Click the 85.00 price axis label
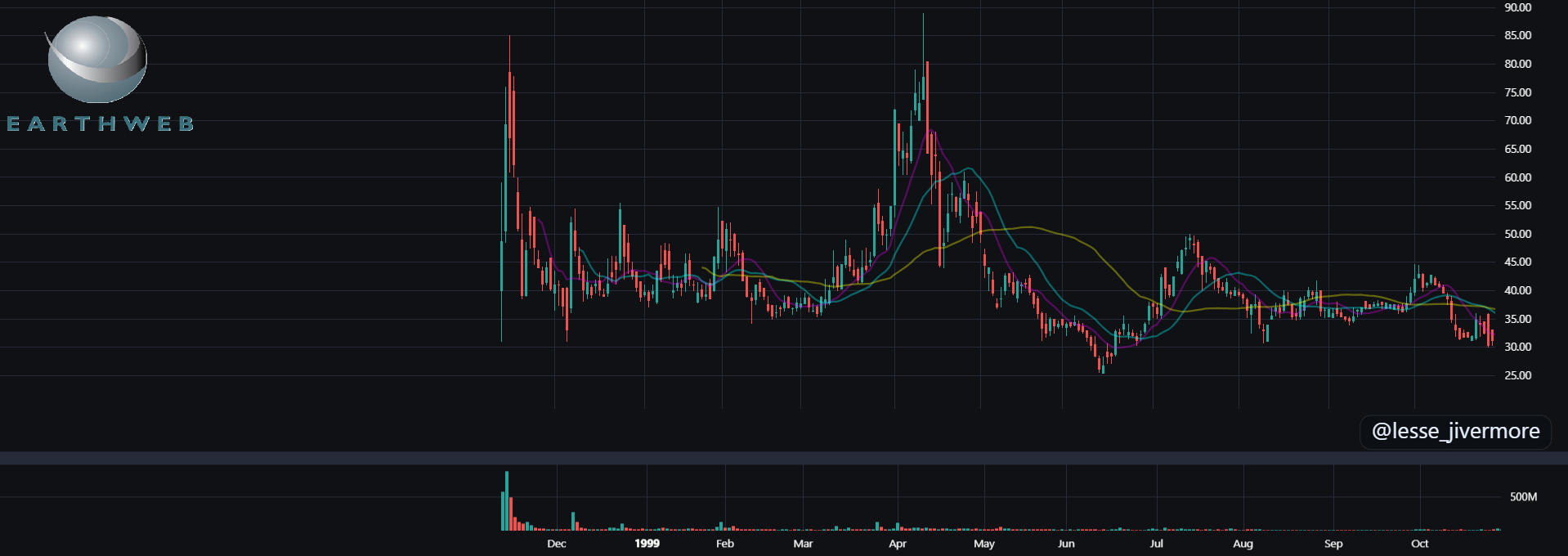The width and height of the screenshot is (1568, 556). [1517, 35]
